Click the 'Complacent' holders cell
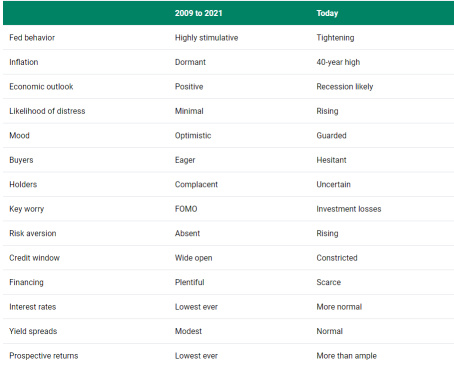The width and height of the screenshot is (454, 365). click(x=196, y=184)
